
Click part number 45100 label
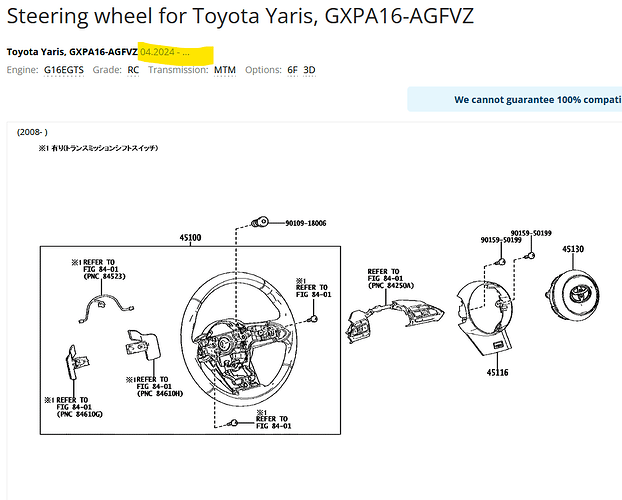pyautogui.click(x=190, y=238)
